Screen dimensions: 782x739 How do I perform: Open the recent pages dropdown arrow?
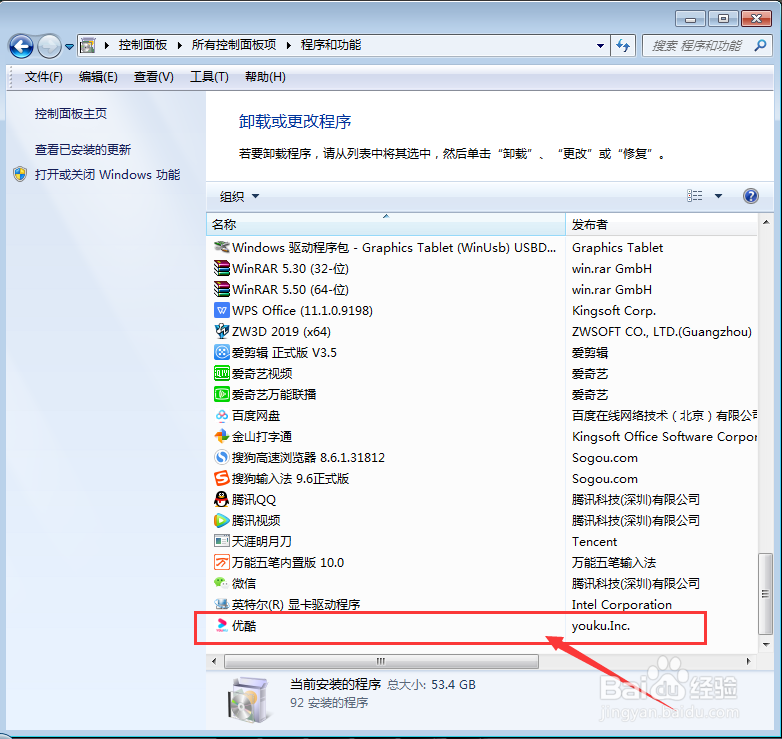69,47
